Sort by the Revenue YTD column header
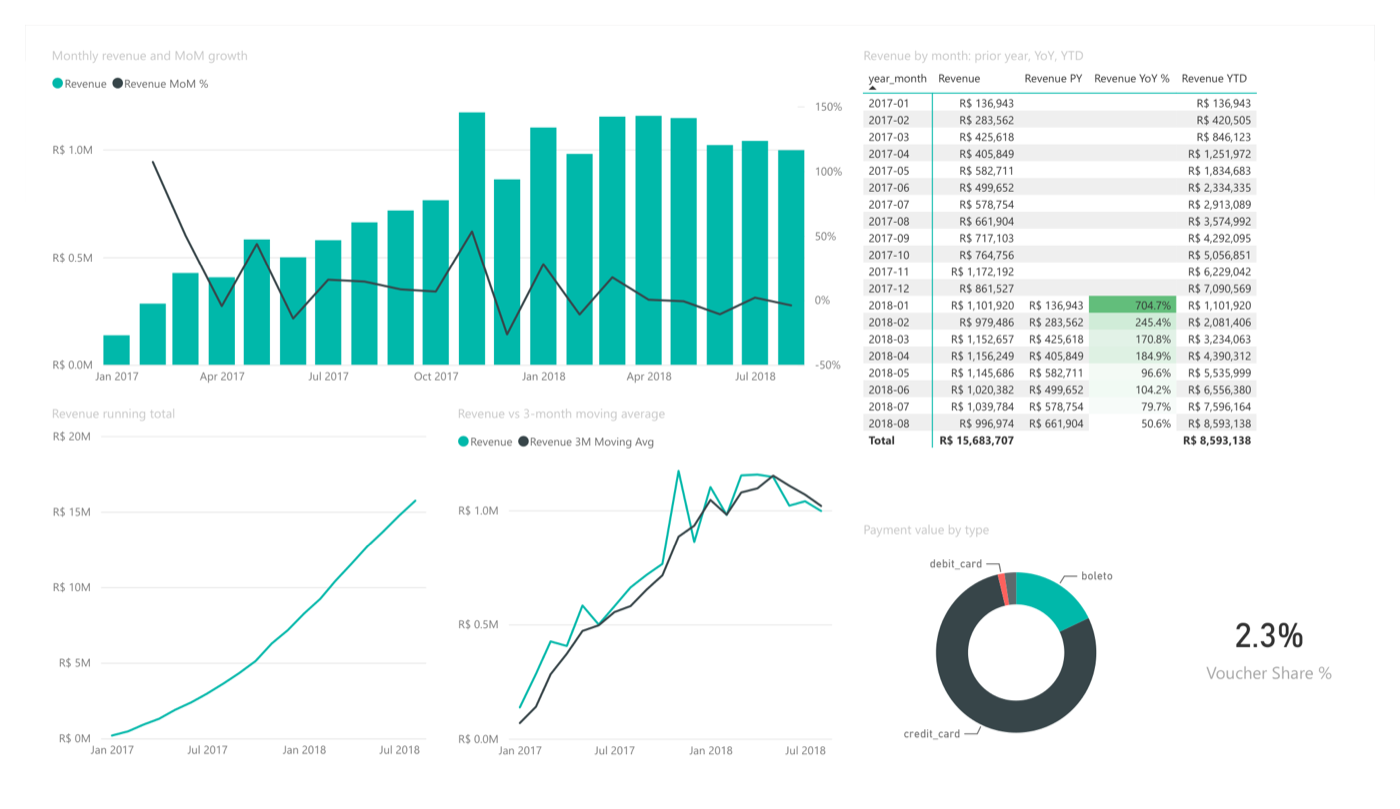The width and height of the screenshot is (1400, 809). (x=1214, y=78)
